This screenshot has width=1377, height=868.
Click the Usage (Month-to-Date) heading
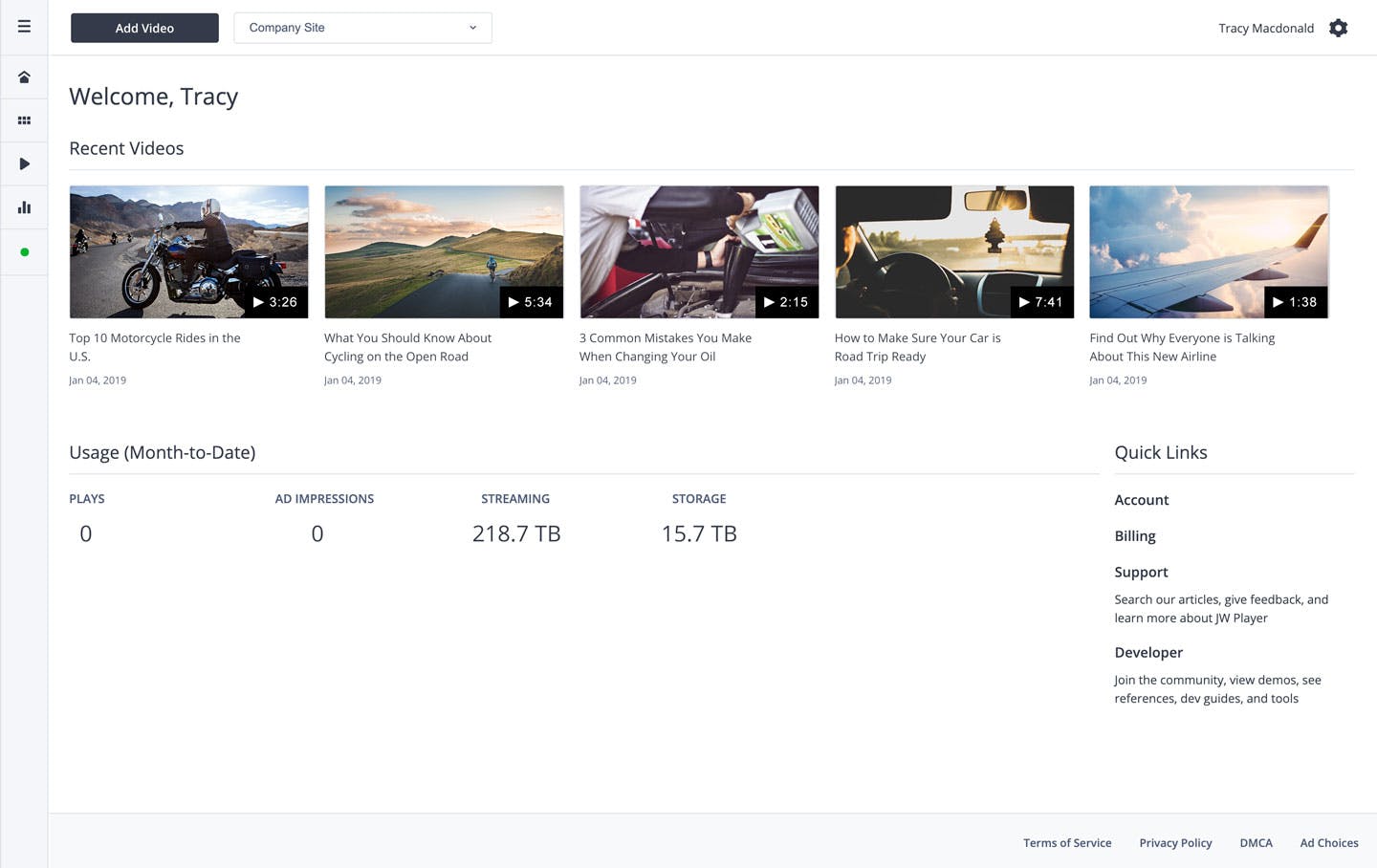pyautogui.click(x=163, y=452)
